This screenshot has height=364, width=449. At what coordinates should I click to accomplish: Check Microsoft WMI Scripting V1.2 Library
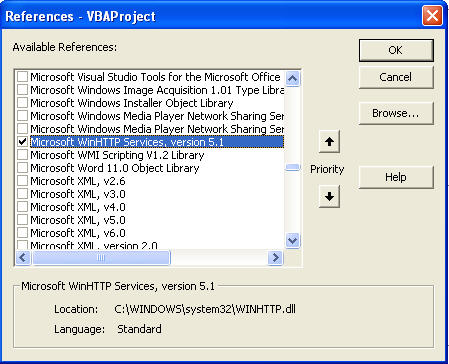(22, 155)
